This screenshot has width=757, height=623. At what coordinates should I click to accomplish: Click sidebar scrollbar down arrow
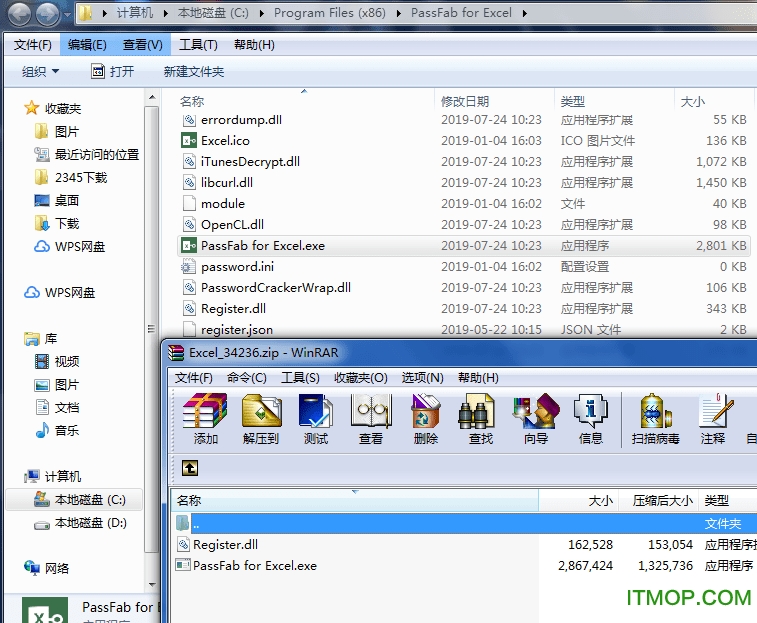(152, 585)
